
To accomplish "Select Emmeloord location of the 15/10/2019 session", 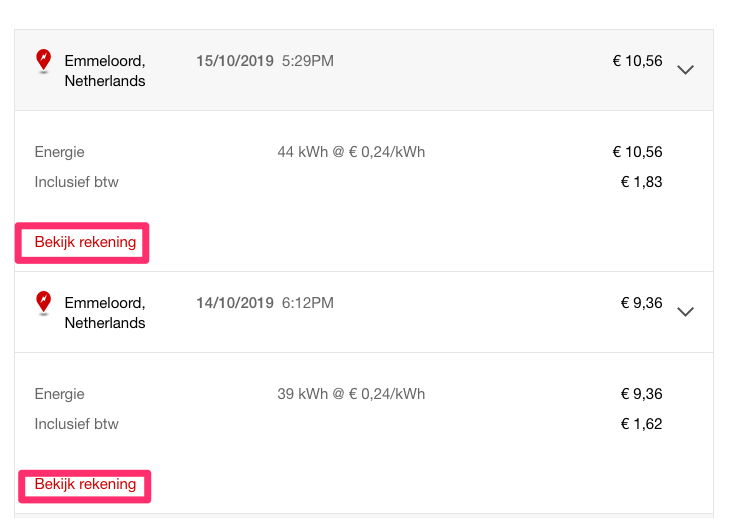I will click(105, 71).
